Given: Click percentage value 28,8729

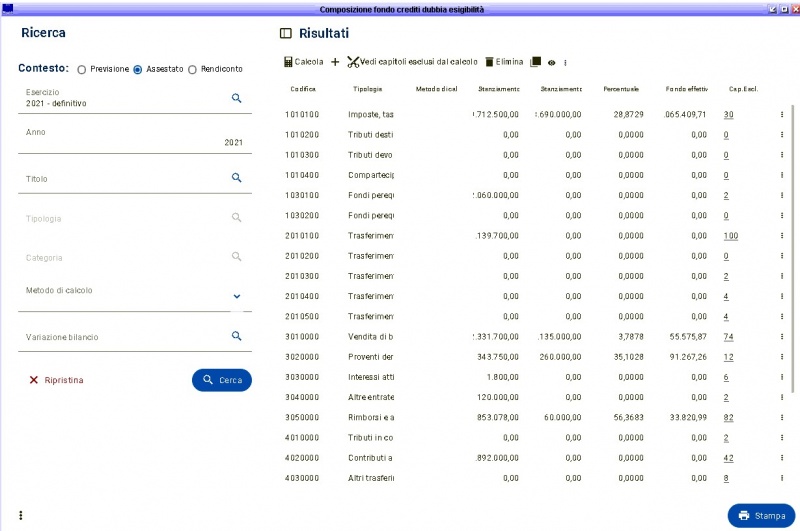Looking at the screenshot, I should click(x=628, y=115).
